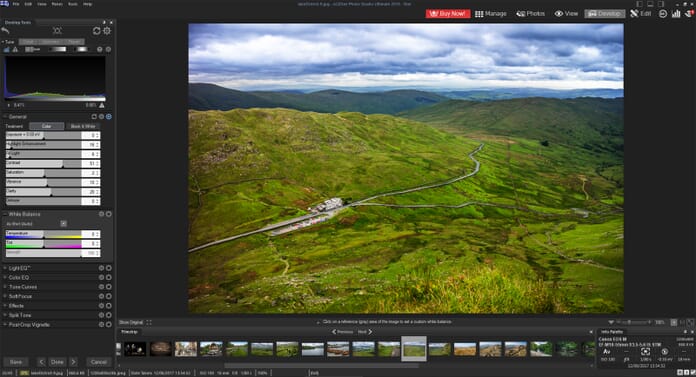Image resolution: width=696 pixels, height=377 pixels.
Task: Open develop settings gear icon
Action: click(x=107, y=31)
